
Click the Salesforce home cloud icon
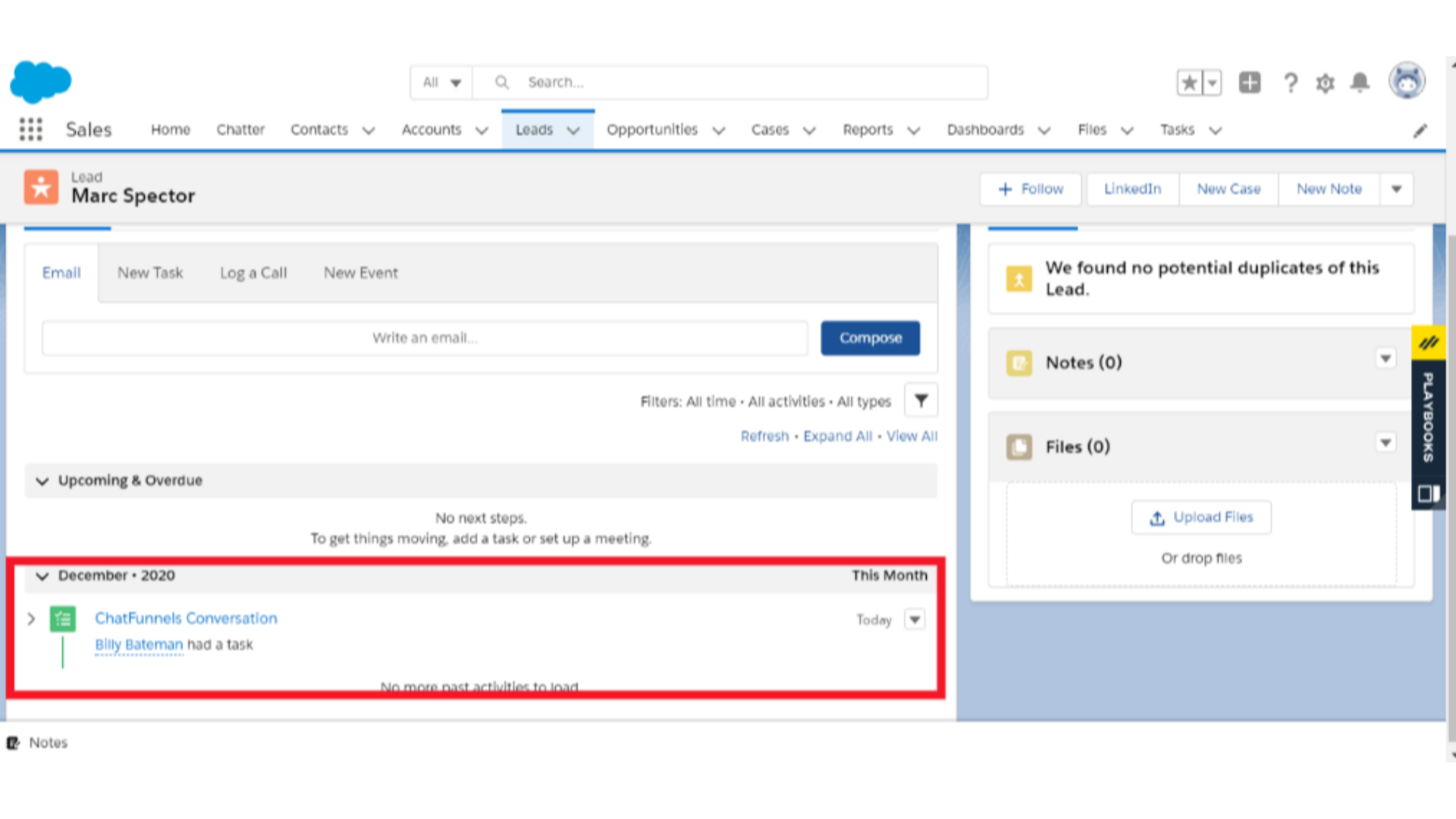[40, 82]
